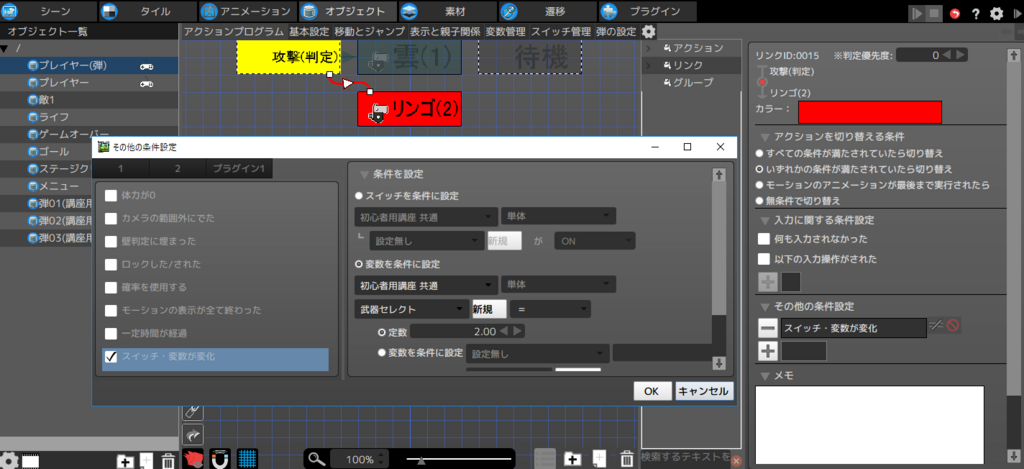The width and height of the screenshot is (1024, 469).
Task: Click the controller icon on プレイヤー(弾) row
Action: point(146,66)
